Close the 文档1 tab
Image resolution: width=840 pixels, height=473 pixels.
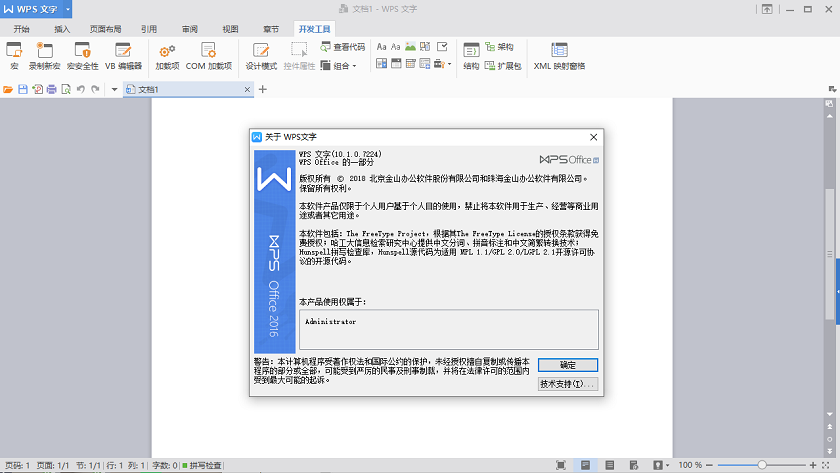coord(247,89)
